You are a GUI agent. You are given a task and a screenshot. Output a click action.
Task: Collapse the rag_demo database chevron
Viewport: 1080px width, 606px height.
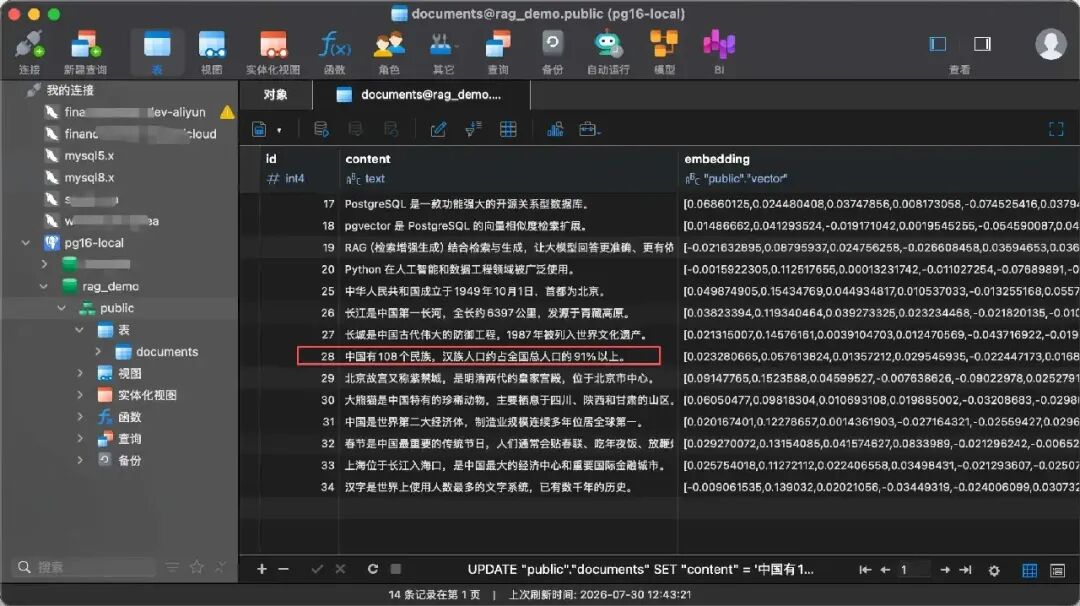(44, 286)
